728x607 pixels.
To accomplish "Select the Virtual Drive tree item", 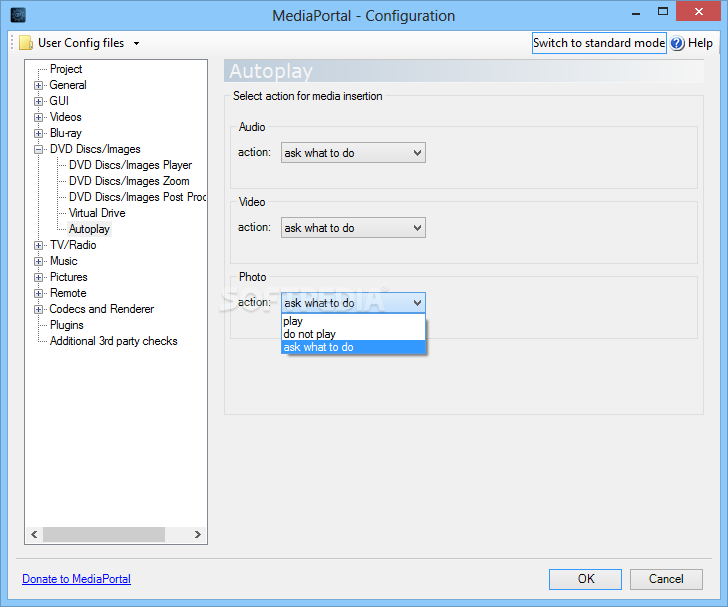I will [97, 213].
